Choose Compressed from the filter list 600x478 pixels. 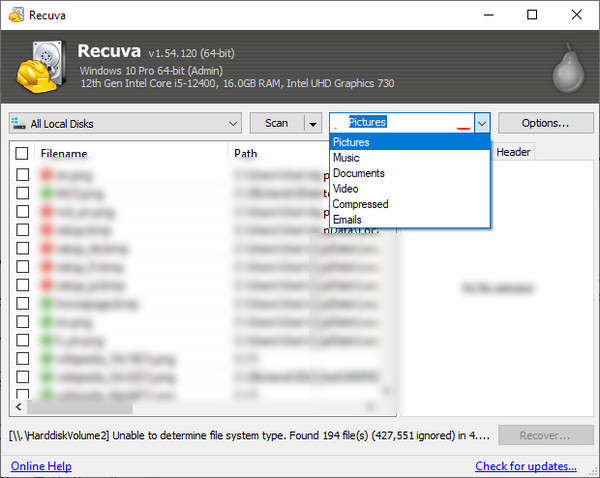click(x=410, y=204)
